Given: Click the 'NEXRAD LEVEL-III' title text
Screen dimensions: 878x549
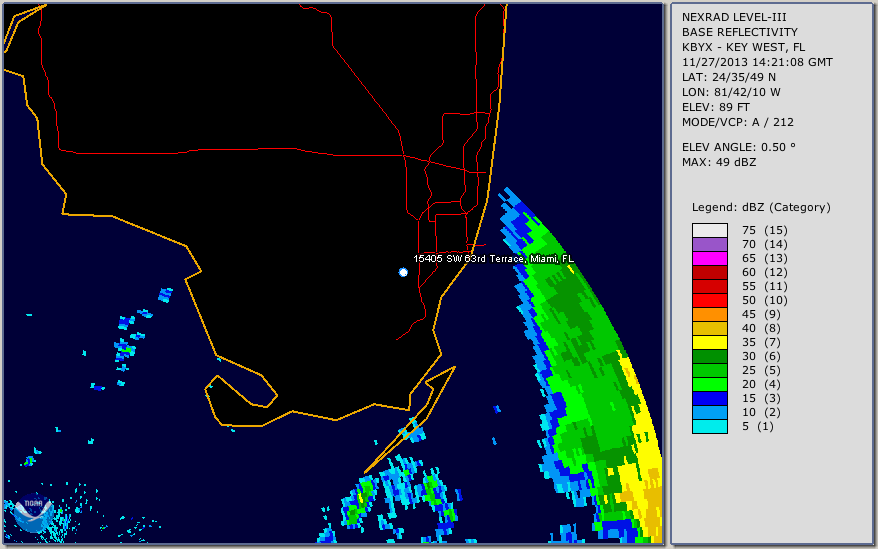Looking at the screenshot, I should [734, 17].
